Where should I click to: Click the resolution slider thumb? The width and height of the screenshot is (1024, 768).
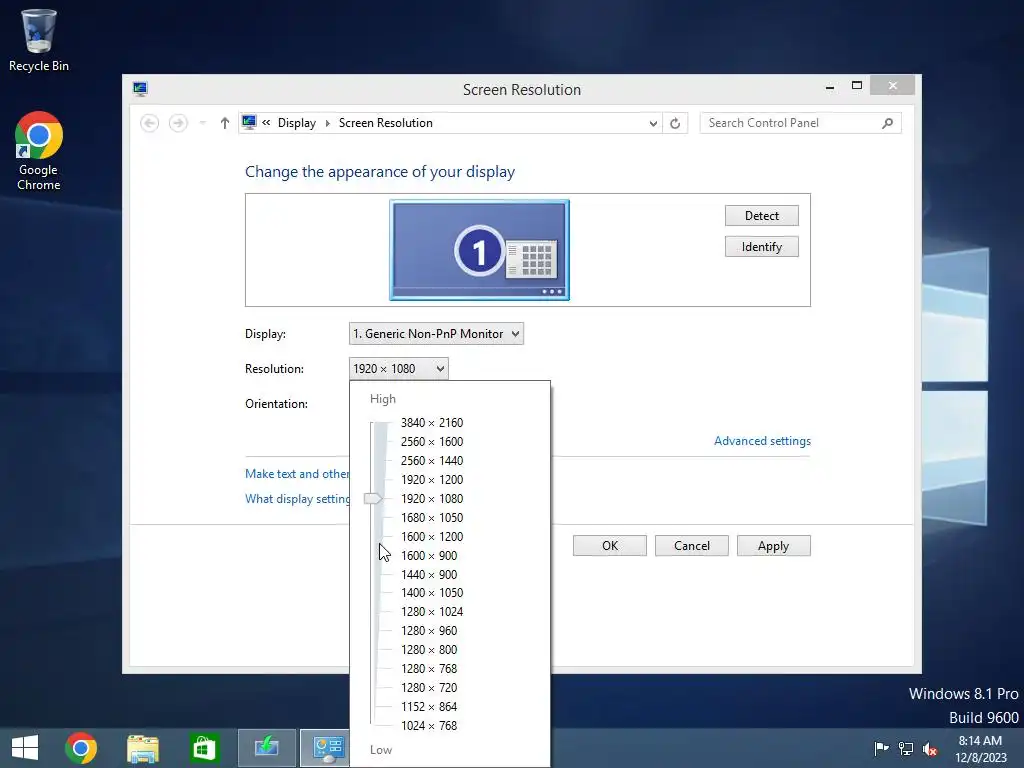click(x=373, y=499)
